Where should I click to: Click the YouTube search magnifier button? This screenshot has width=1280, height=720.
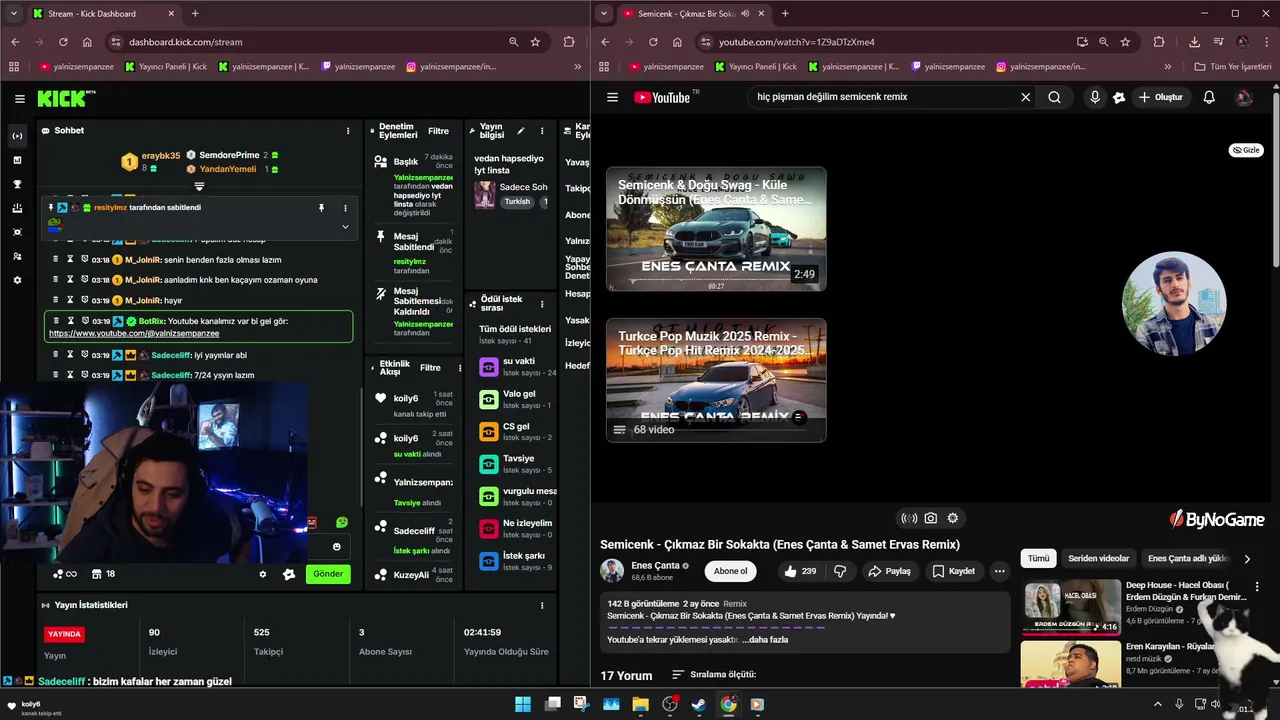point(1054,98)
